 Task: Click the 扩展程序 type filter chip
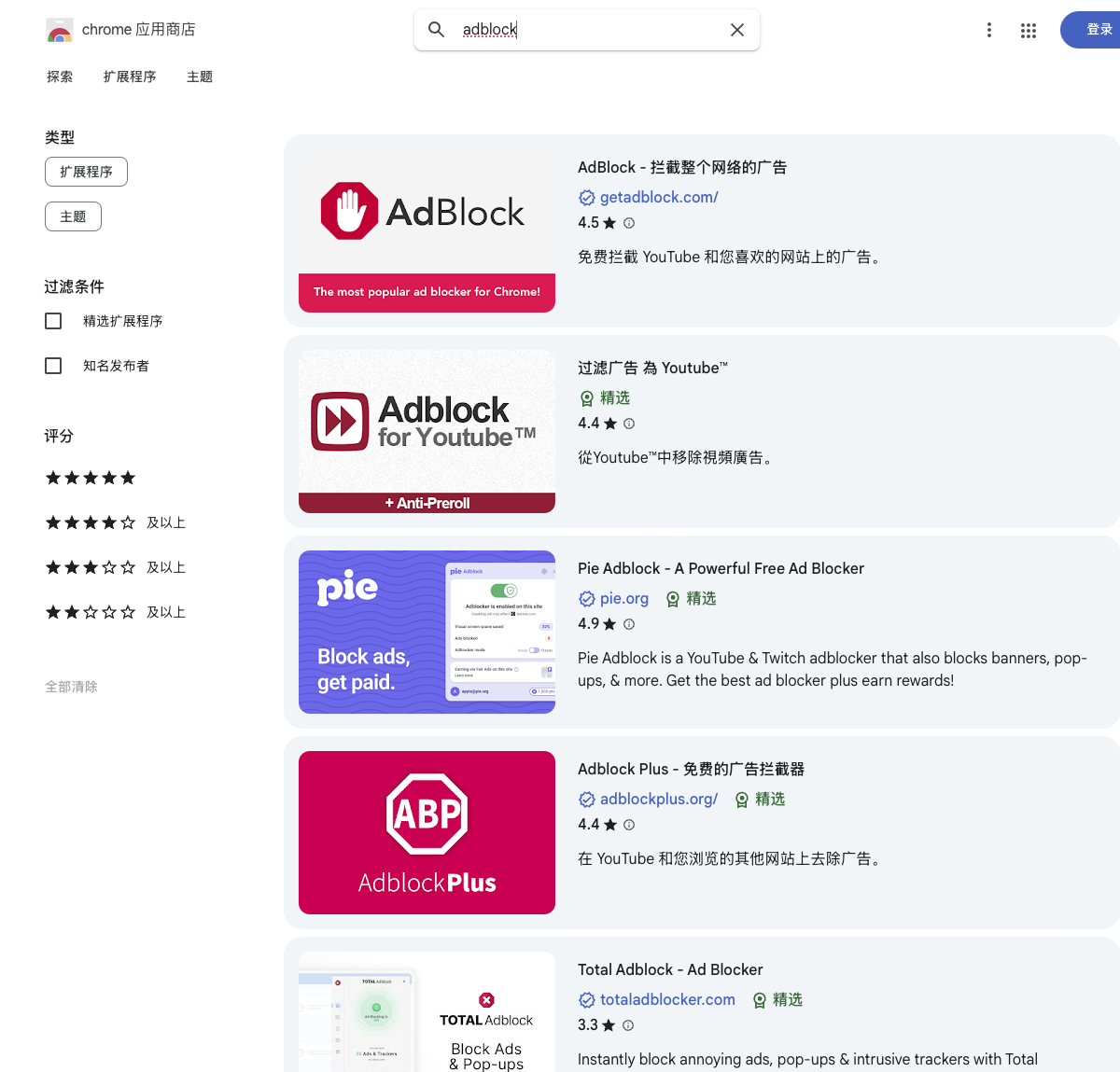click(86, 172)
